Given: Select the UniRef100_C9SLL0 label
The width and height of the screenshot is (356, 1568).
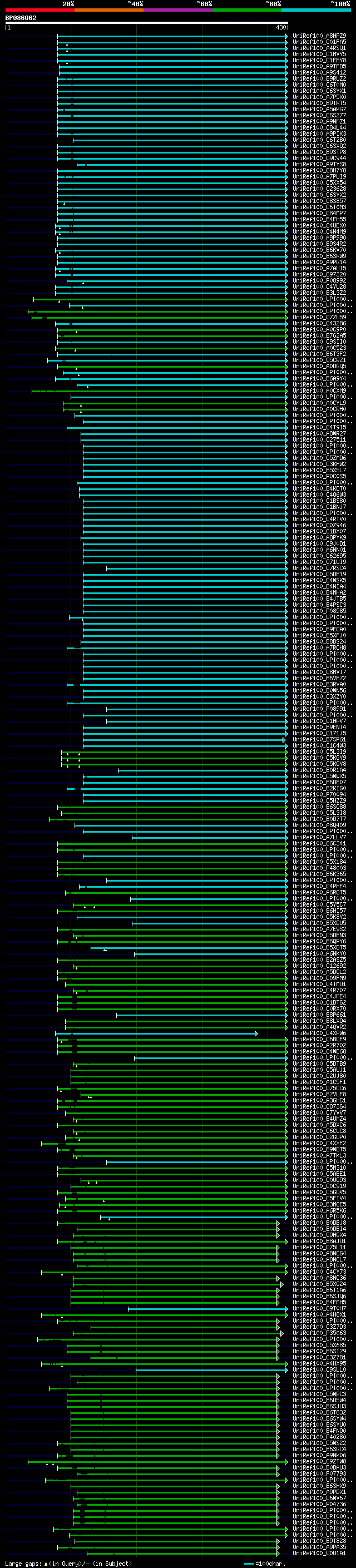Looking at the screenshot, I should (319, 1371).
